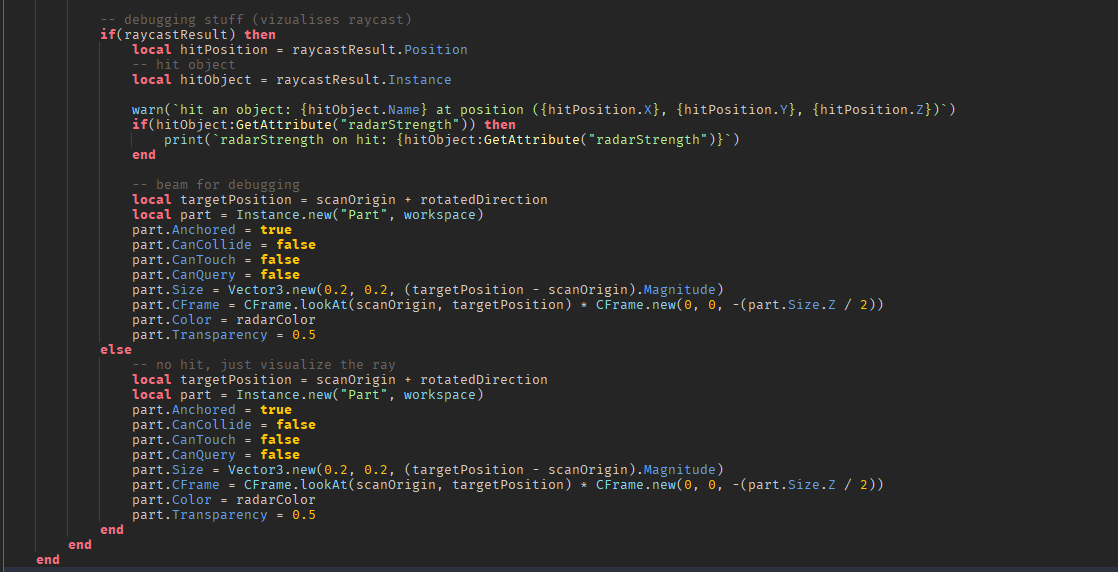
Task: Click 'GetAttribute' in the if(hitObject...) line
Action: 284,124
